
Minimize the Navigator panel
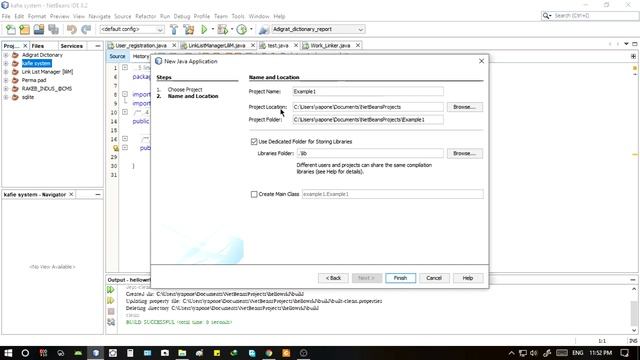98,195
